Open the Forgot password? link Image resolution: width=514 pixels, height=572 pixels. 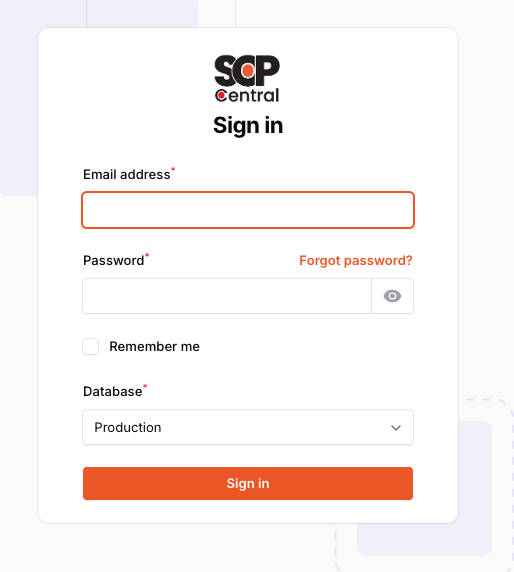[x=356, y=260]
